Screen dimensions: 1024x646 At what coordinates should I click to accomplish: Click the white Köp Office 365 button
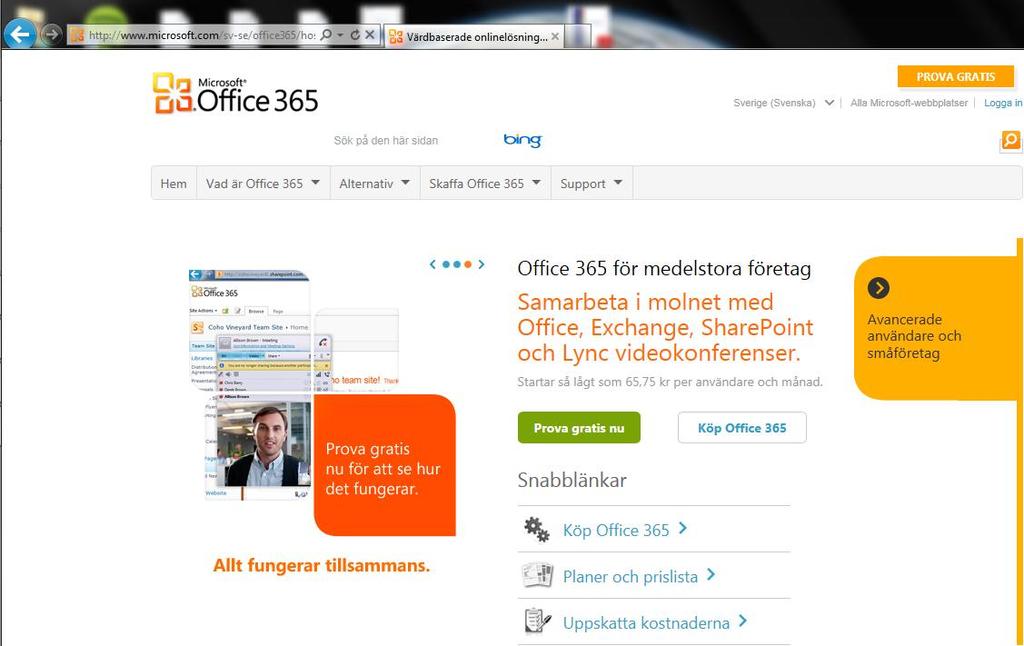pyautogui.click(x=742, y=428)
